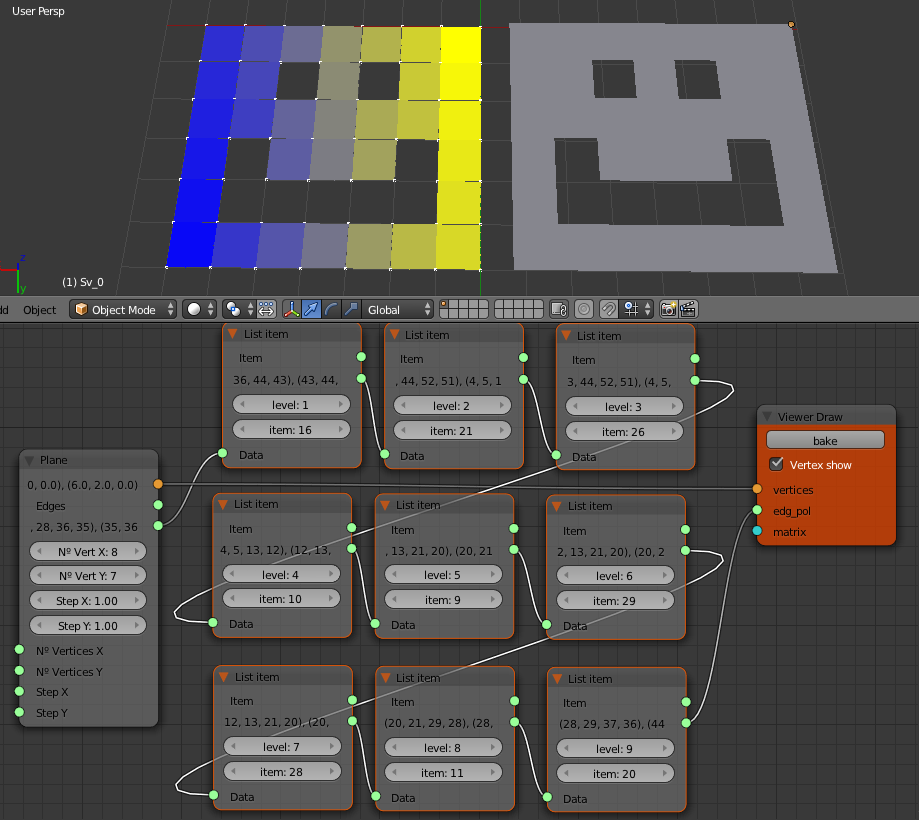The image size is (919, 820).
Task: Click the Viewer Draw edg_pol input socket
Action: (757, 510)
